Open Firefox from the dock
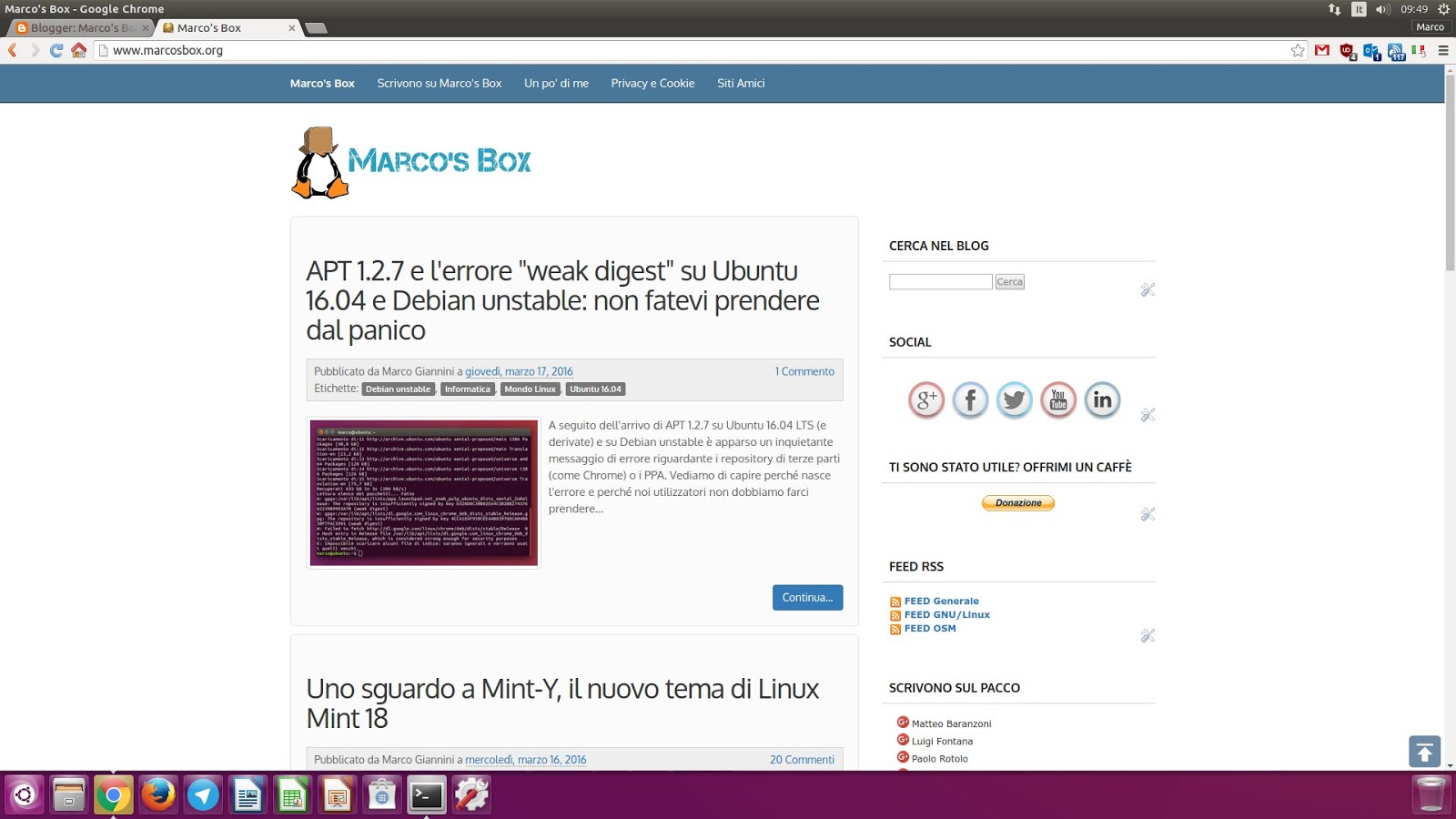This screenshot has width=1456, height=819. point(158,795)
